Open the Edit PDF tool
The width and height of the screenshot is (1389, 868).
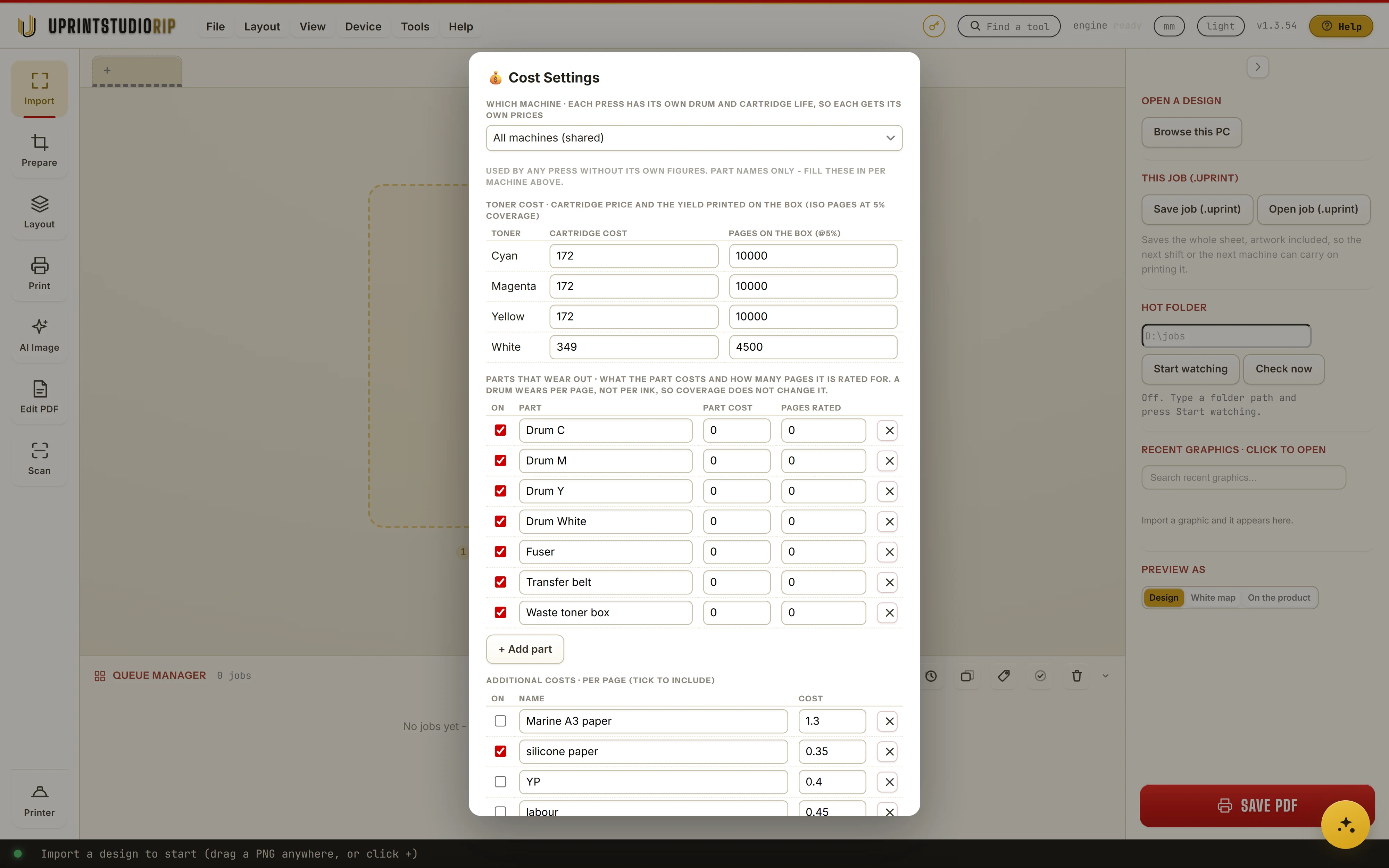point(39,397)
